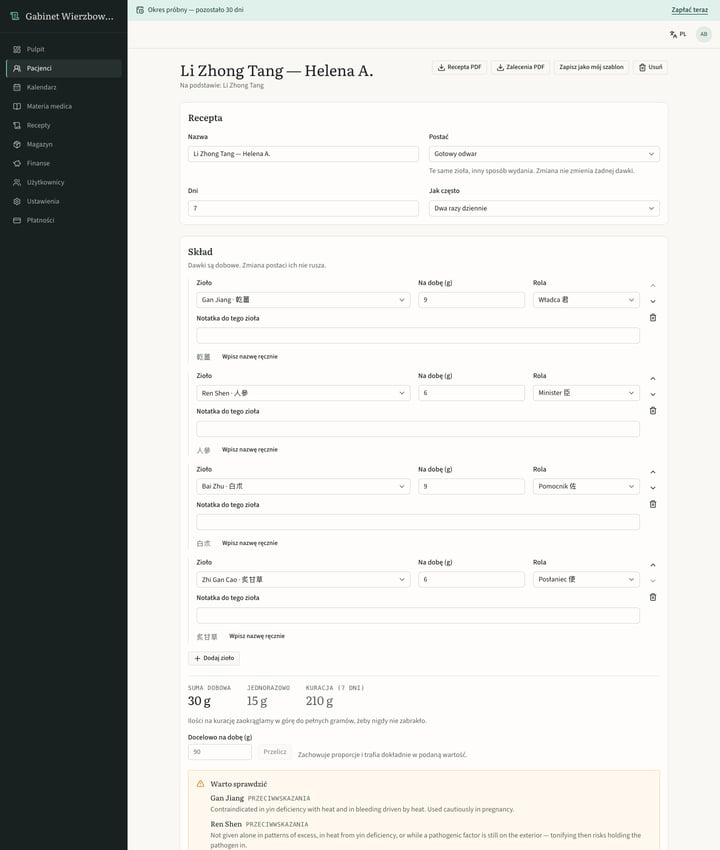Move Gan Jiang row down
Viewport: 720px width, 850px height.
click(653, 301)
